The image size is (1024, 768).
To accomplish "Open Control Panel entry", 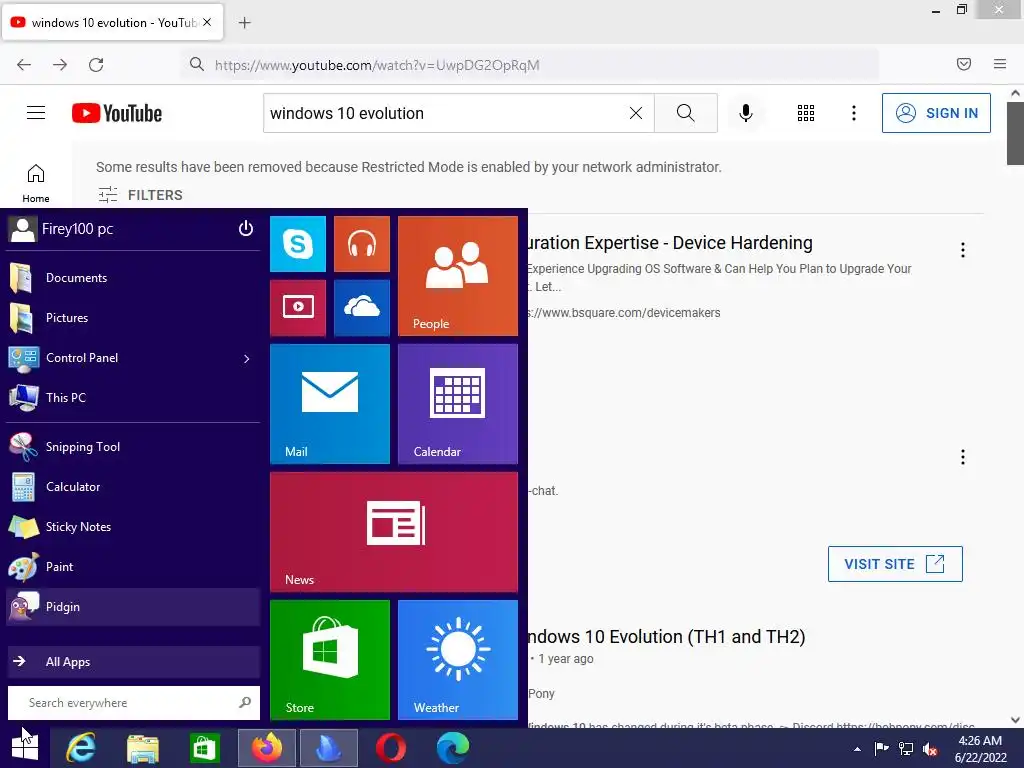I will (x=133, y=358).
